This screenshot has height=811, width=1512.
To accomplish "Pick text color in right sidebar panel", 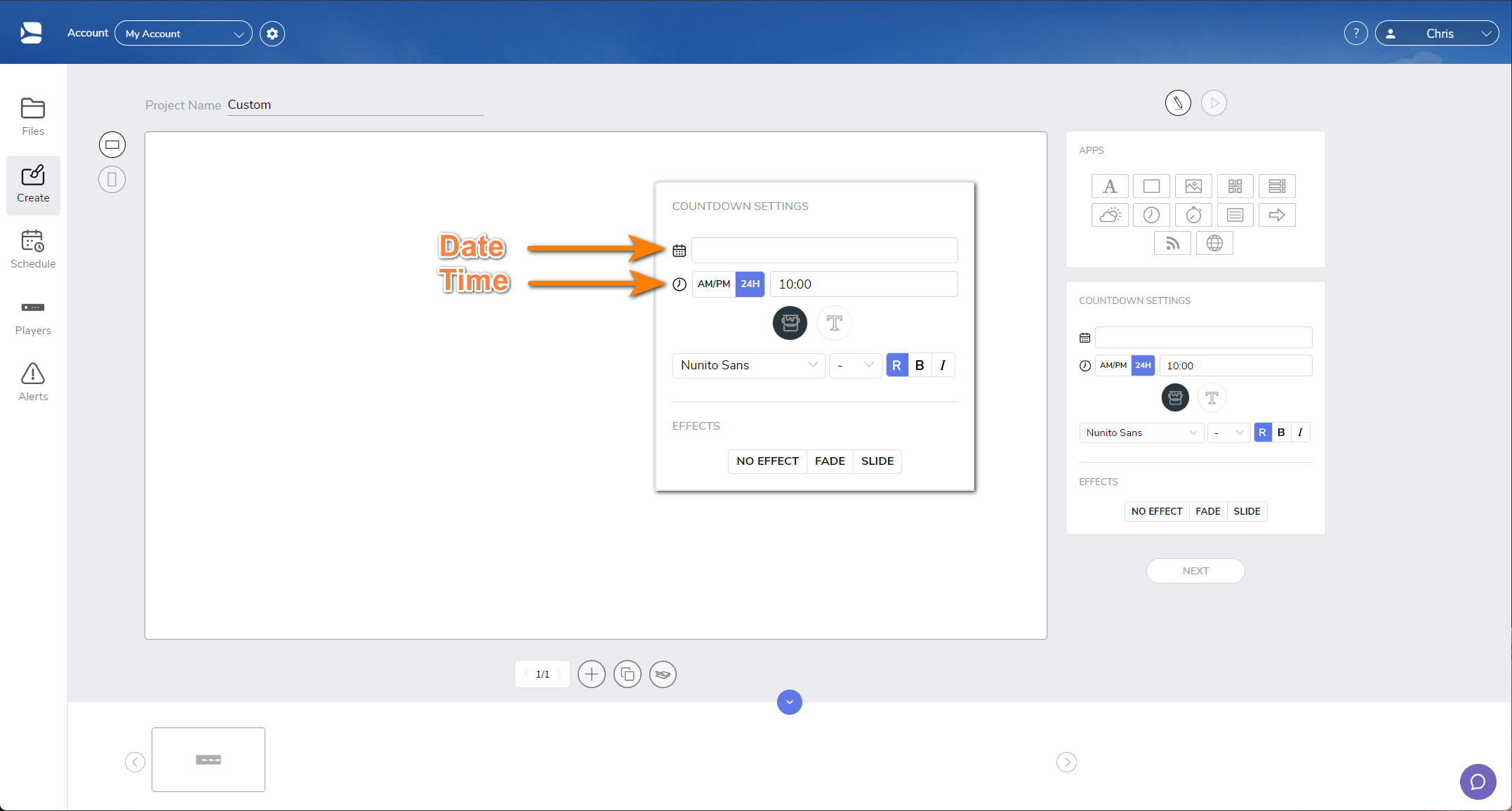I will 1212,398.
